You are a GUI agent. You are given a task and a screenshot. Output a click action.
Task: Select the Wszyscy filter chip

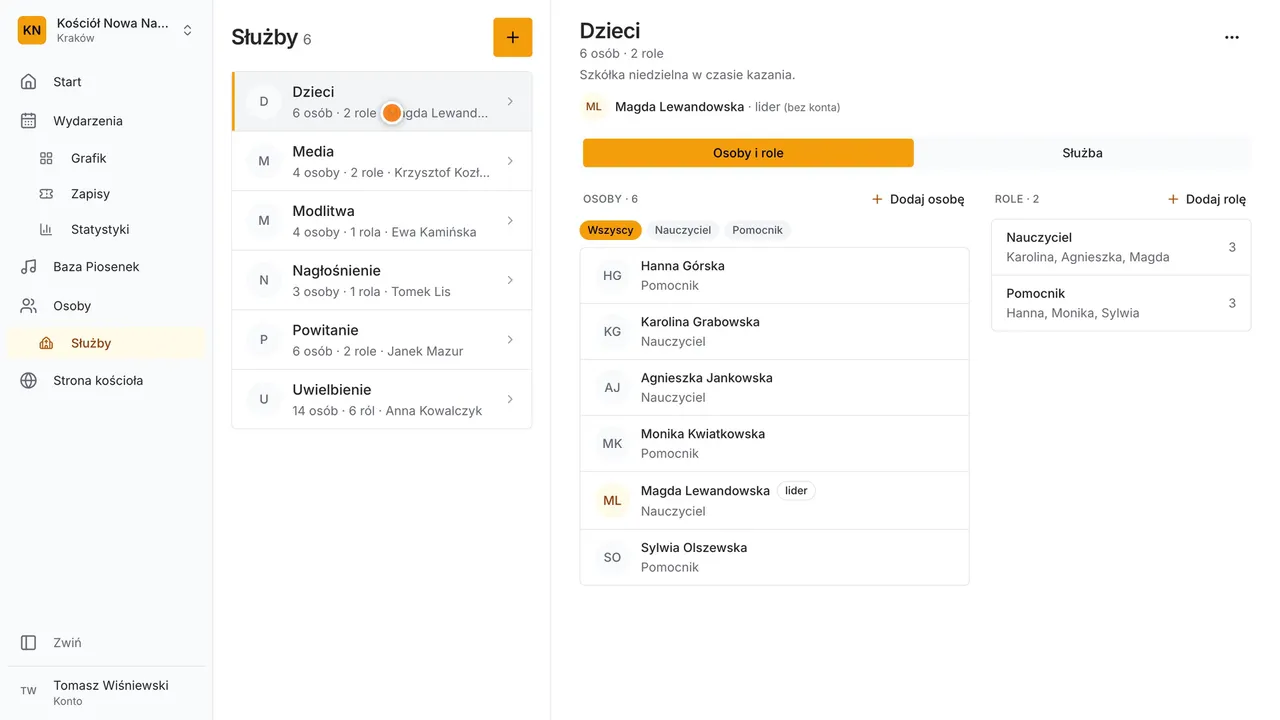point(610,230)
